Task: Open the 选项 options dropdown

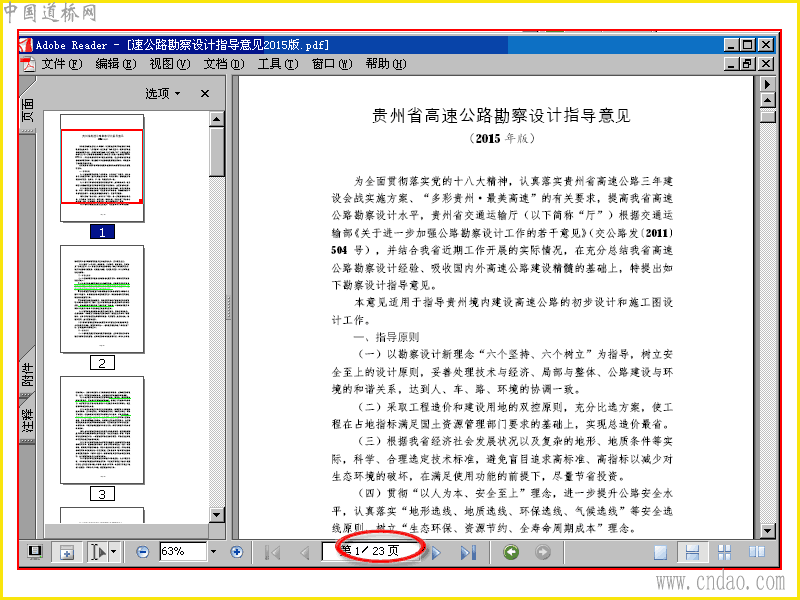Action: pos(163,93)
